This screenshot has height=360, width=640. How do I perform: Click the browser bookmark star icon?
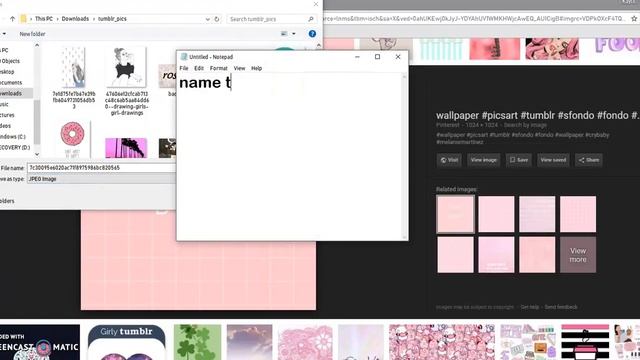tap(634, 19)
